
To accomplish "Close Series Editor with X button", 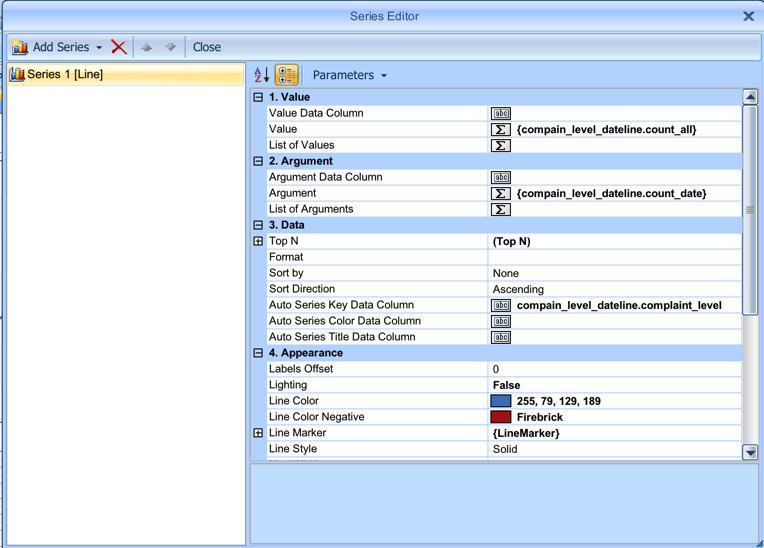I will [748, 17].
